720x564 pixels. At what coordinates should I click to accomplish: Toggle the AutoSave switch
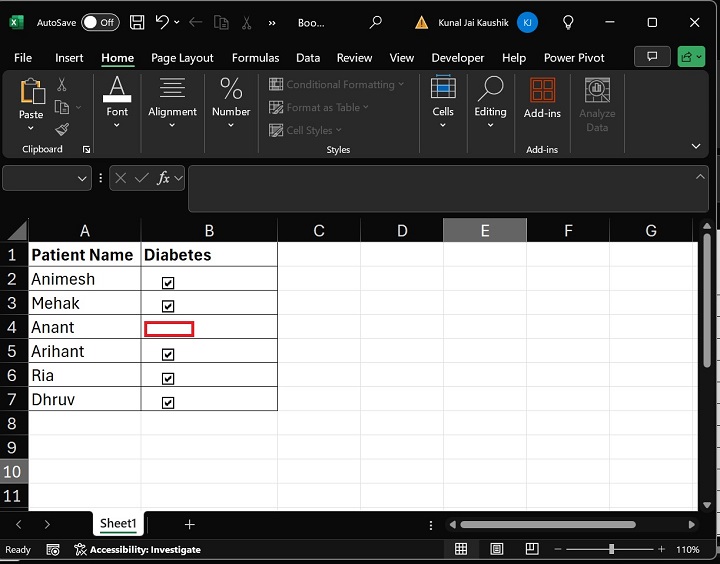click(99, 22)
